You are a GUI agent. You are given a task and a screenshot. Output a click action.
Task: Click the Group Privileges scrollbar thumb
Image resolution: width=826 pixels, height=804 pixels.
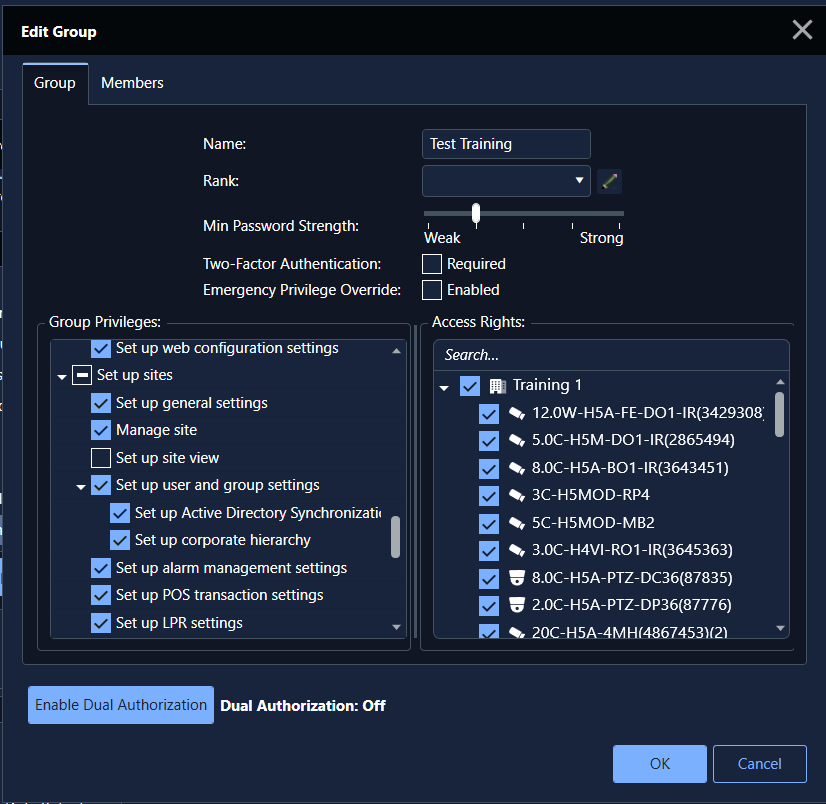(396, 537)
